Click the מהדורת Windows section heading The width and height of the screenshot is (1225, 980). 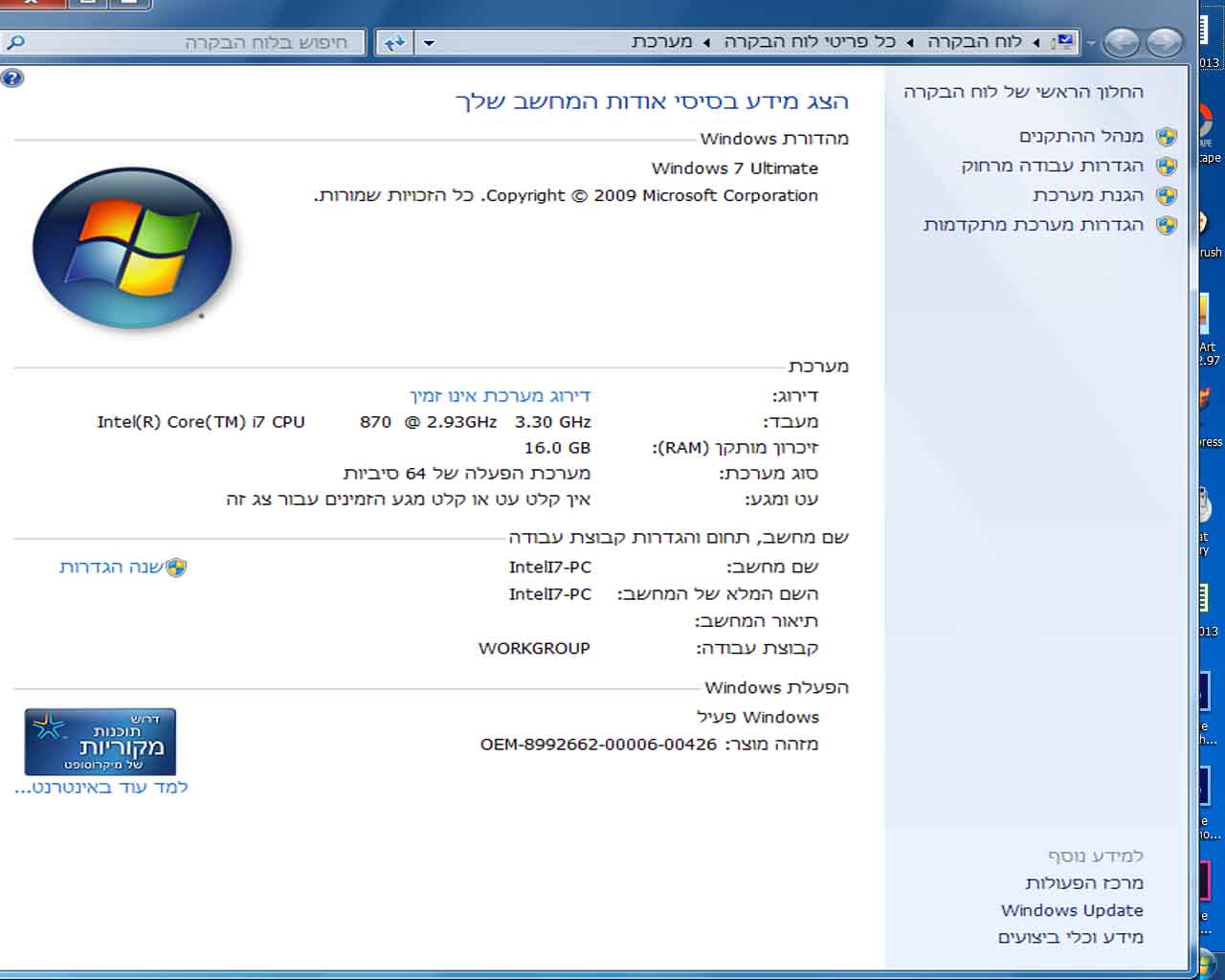(774, 139)
